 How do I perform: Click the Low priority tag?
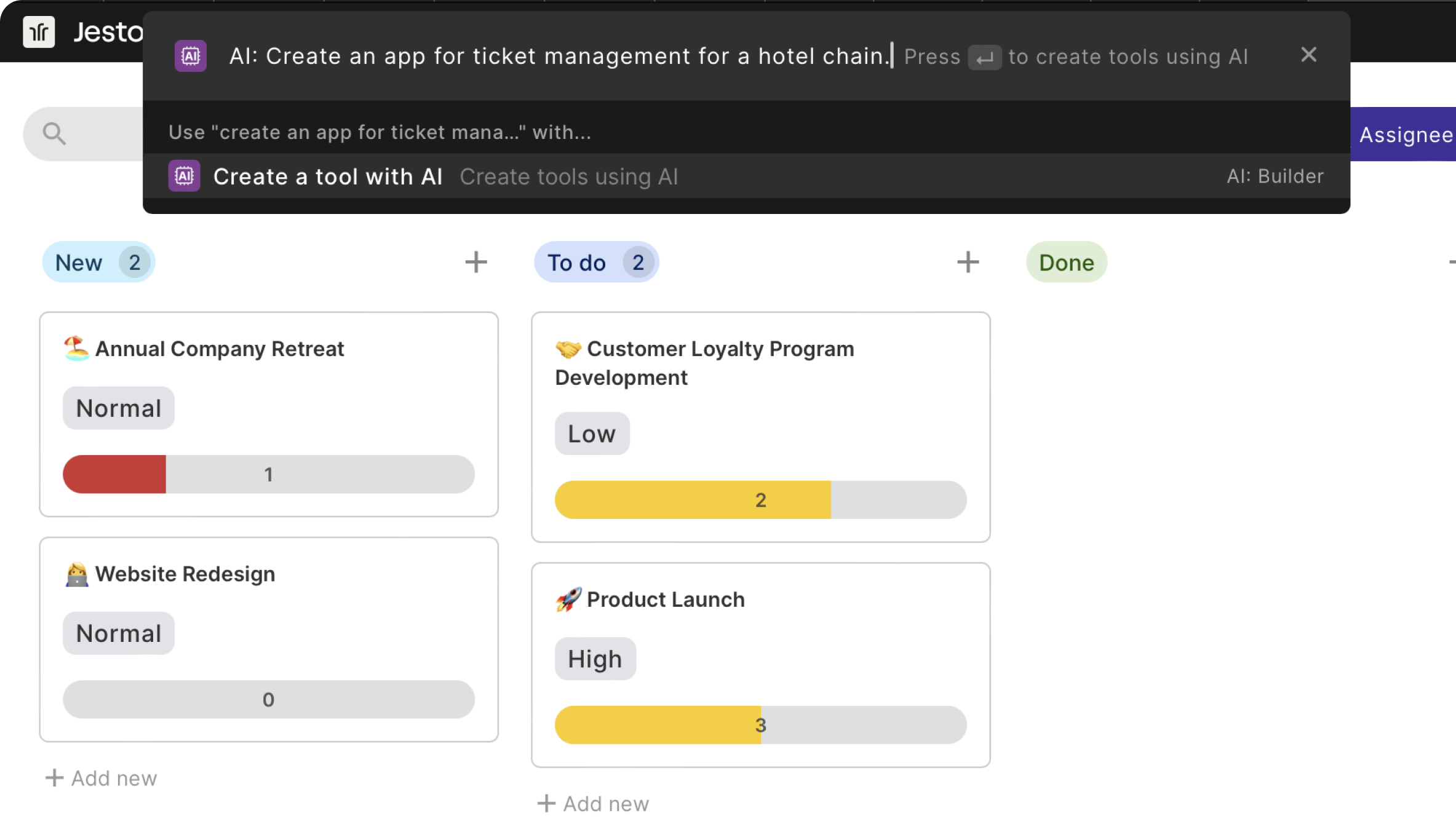click(591, 434)
